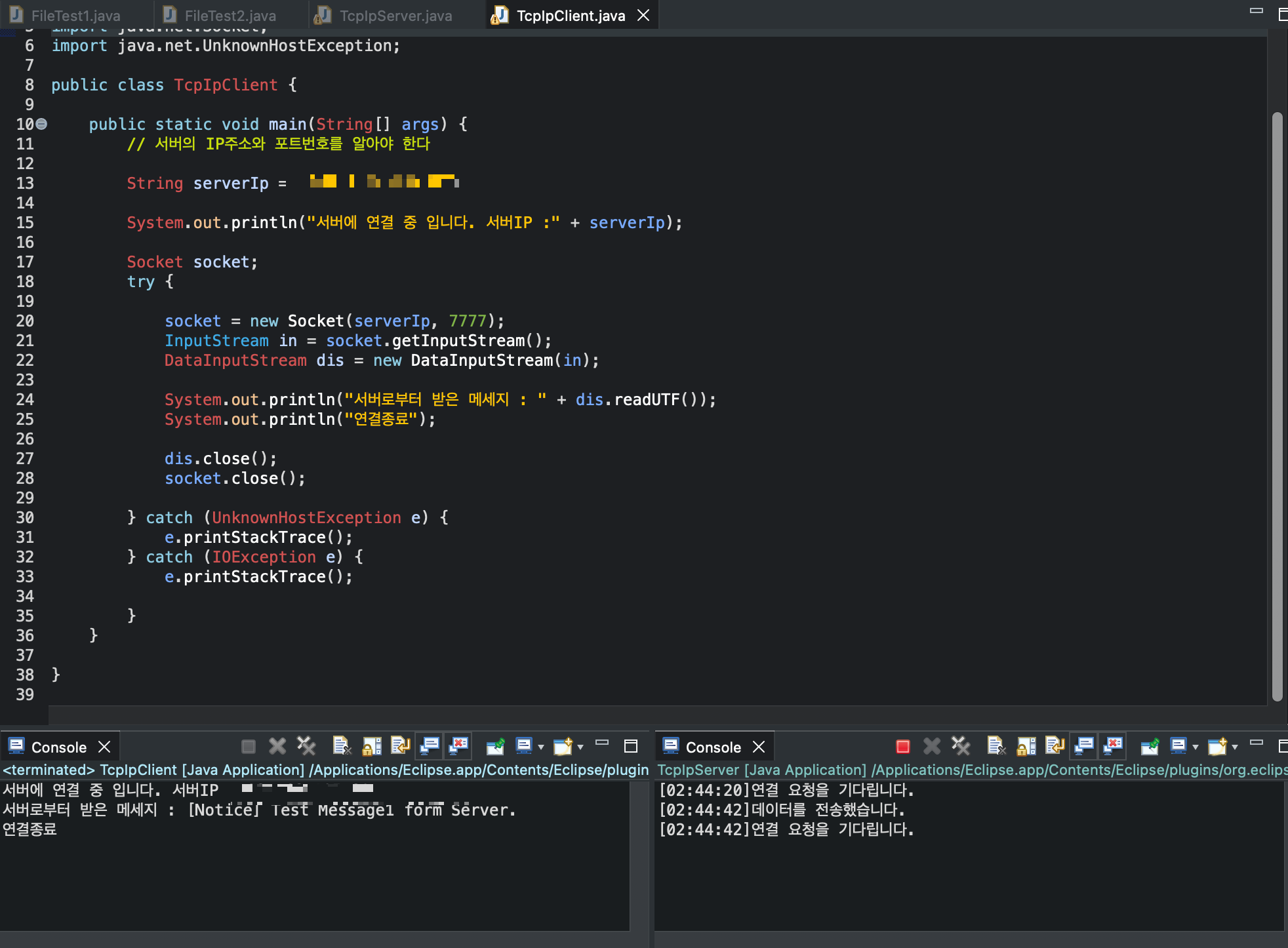Switch to the TcpIpServer.java tab
Image resolution: width=1288 pixels, height=948 pixels.
(395, 16)
